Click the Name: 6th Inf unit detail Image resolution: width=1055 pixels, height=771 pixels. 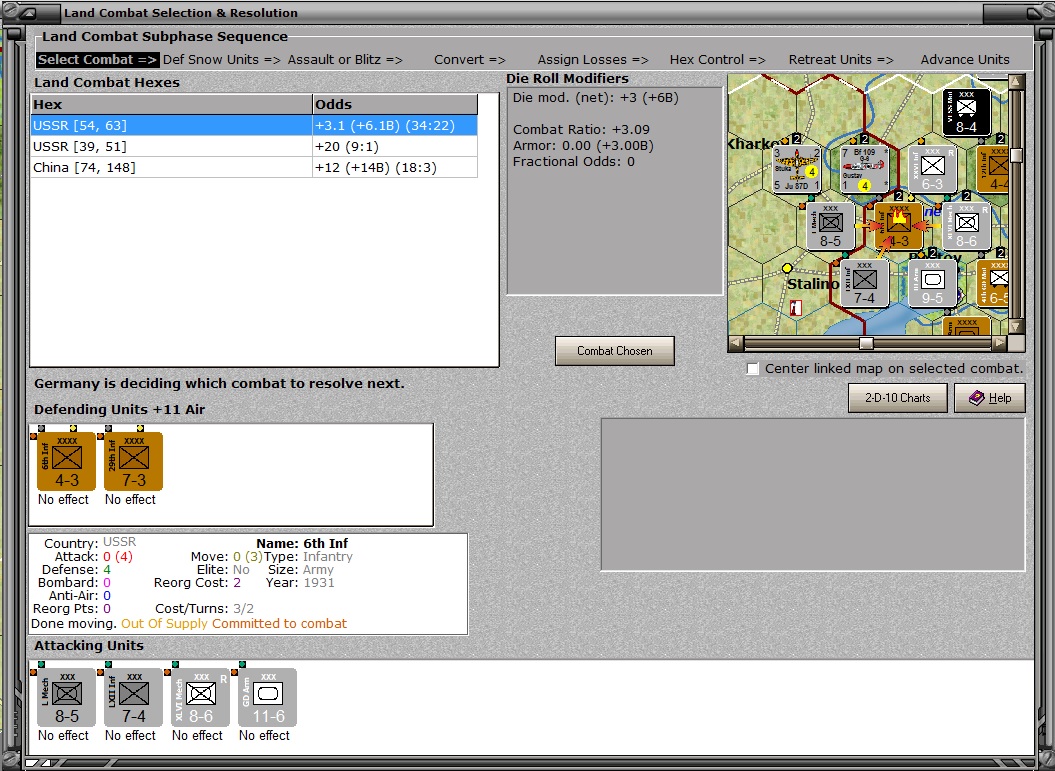tap(302, 543)
